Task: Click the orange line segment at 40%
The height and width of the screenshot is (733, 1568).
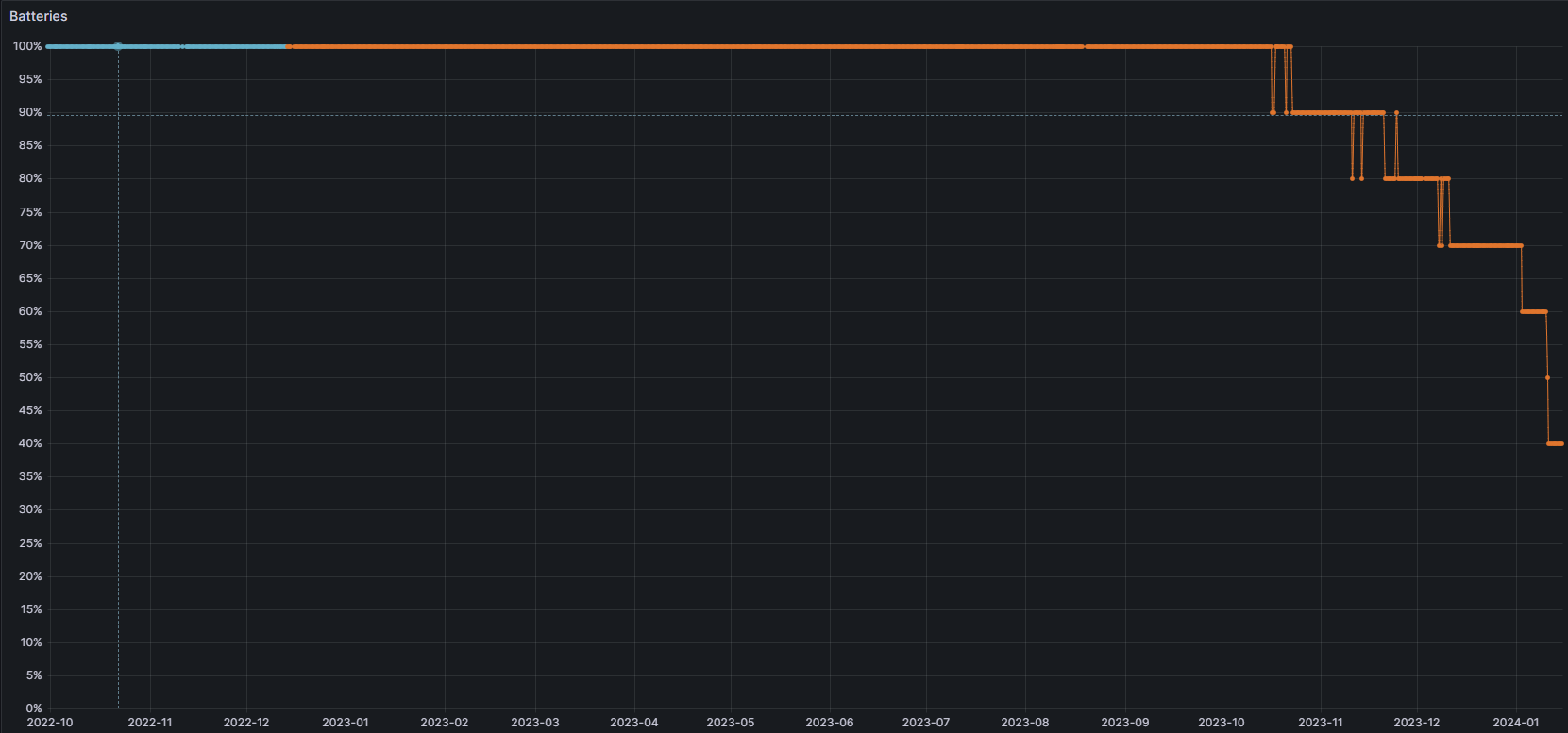Action: click(x=1555, y=443)
